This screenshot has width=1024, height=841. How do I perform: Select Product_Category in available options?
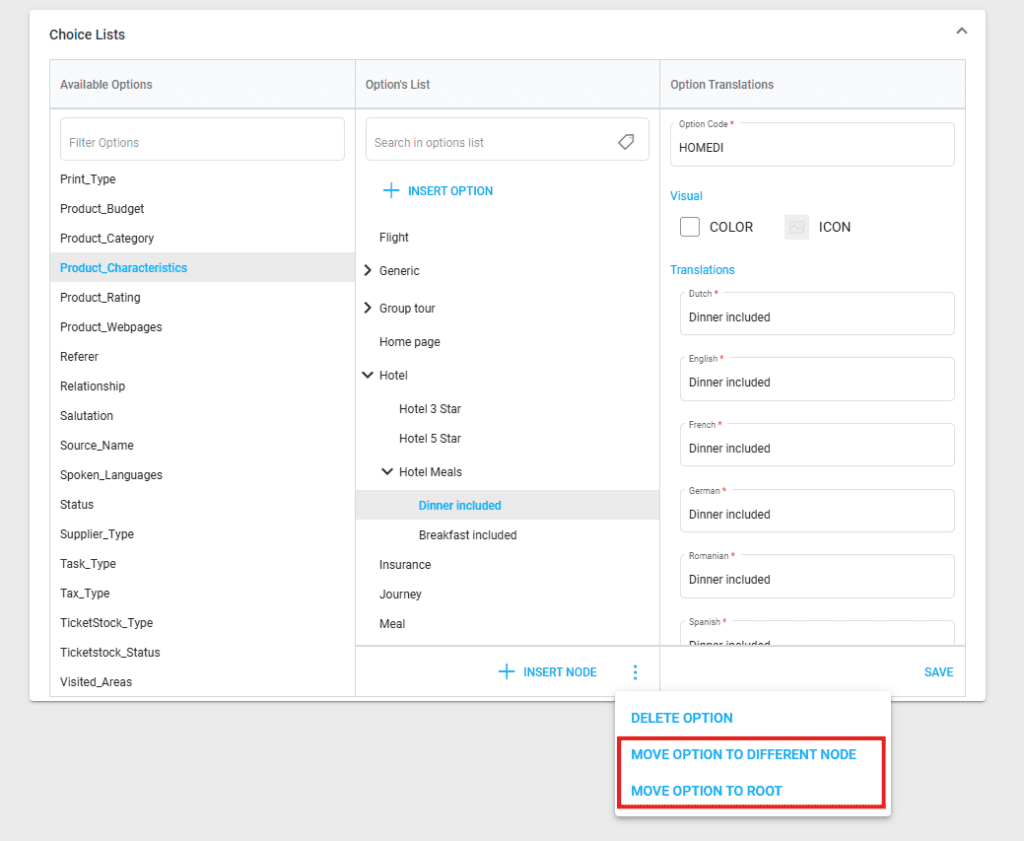point(107,238)
